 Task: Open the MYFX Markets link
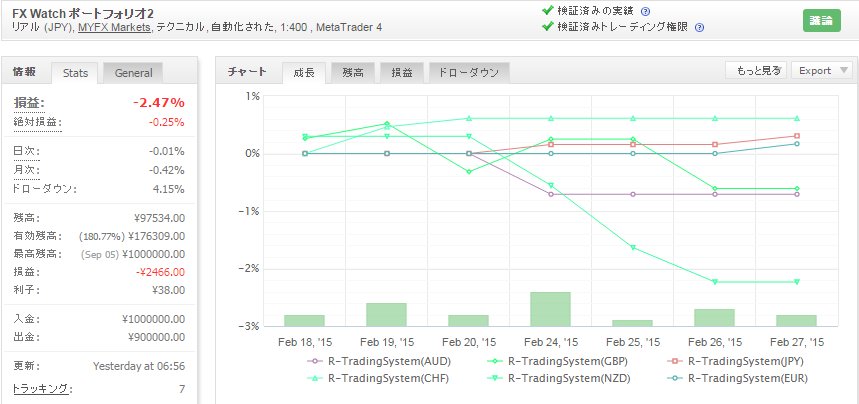click(x=115, y=27)
